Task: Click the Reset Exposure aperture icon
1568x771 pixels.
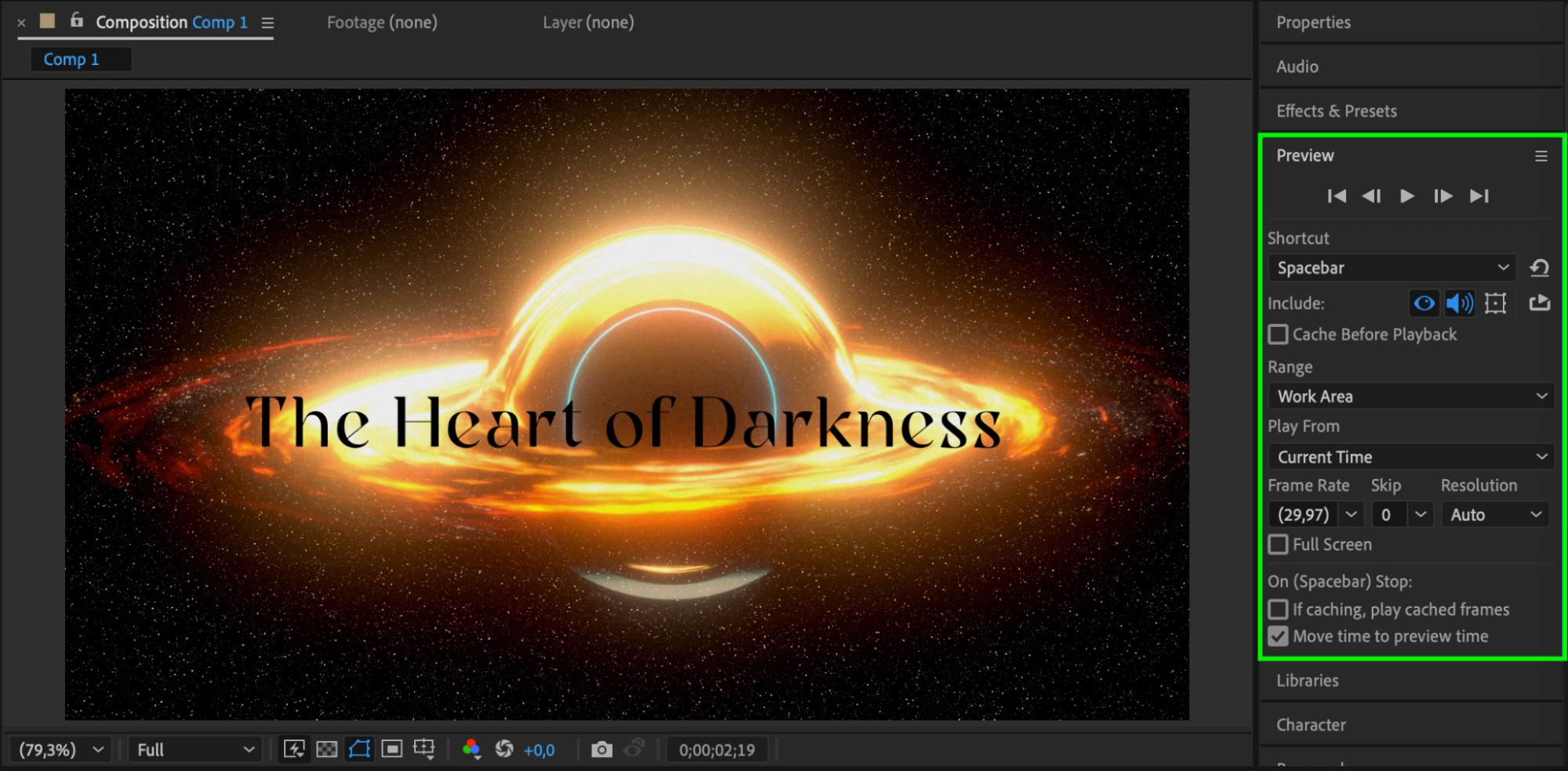Action: coord(504,750)
